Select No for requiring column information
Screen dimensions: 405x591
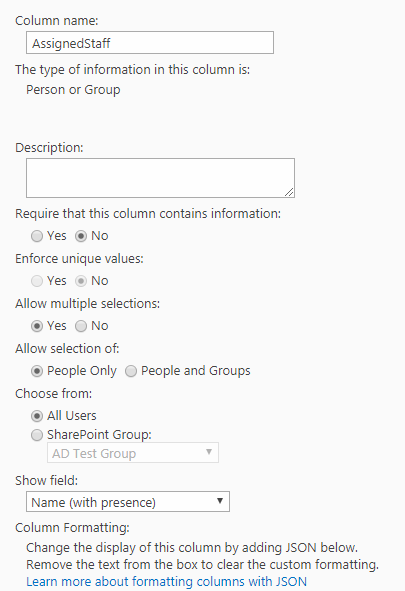click(x=81, y=236)
